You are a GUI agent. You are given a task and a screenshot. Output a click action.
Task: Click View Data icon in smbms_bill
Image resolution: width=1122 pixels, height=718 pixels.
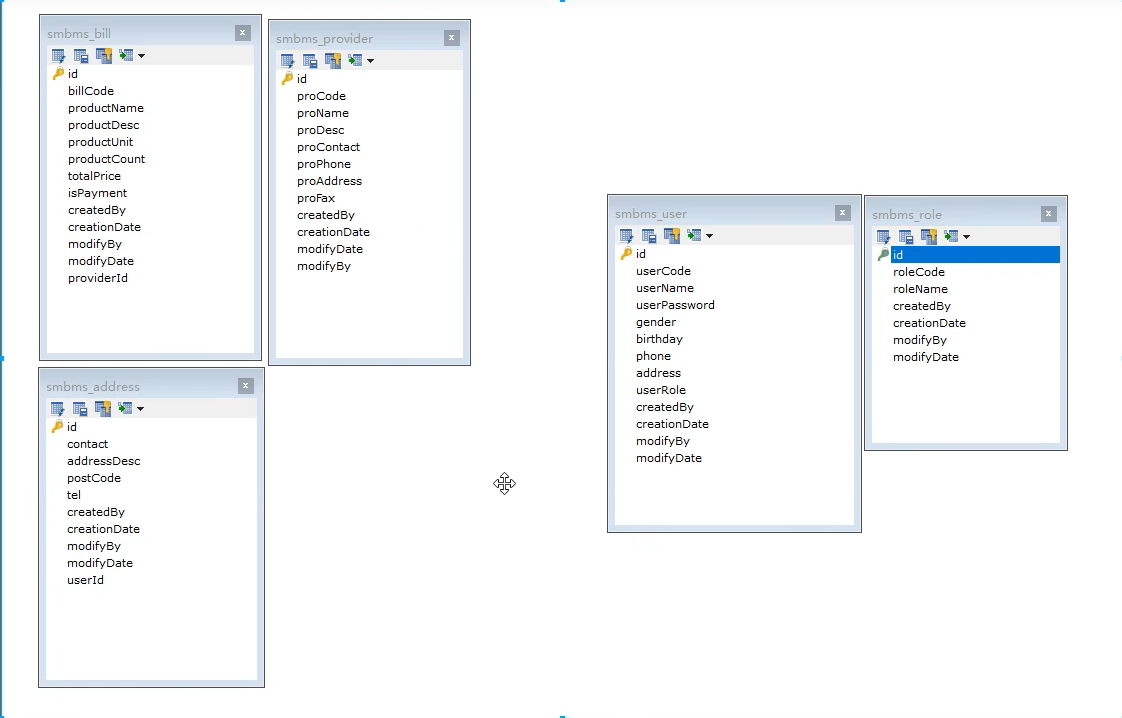point(126,55)
